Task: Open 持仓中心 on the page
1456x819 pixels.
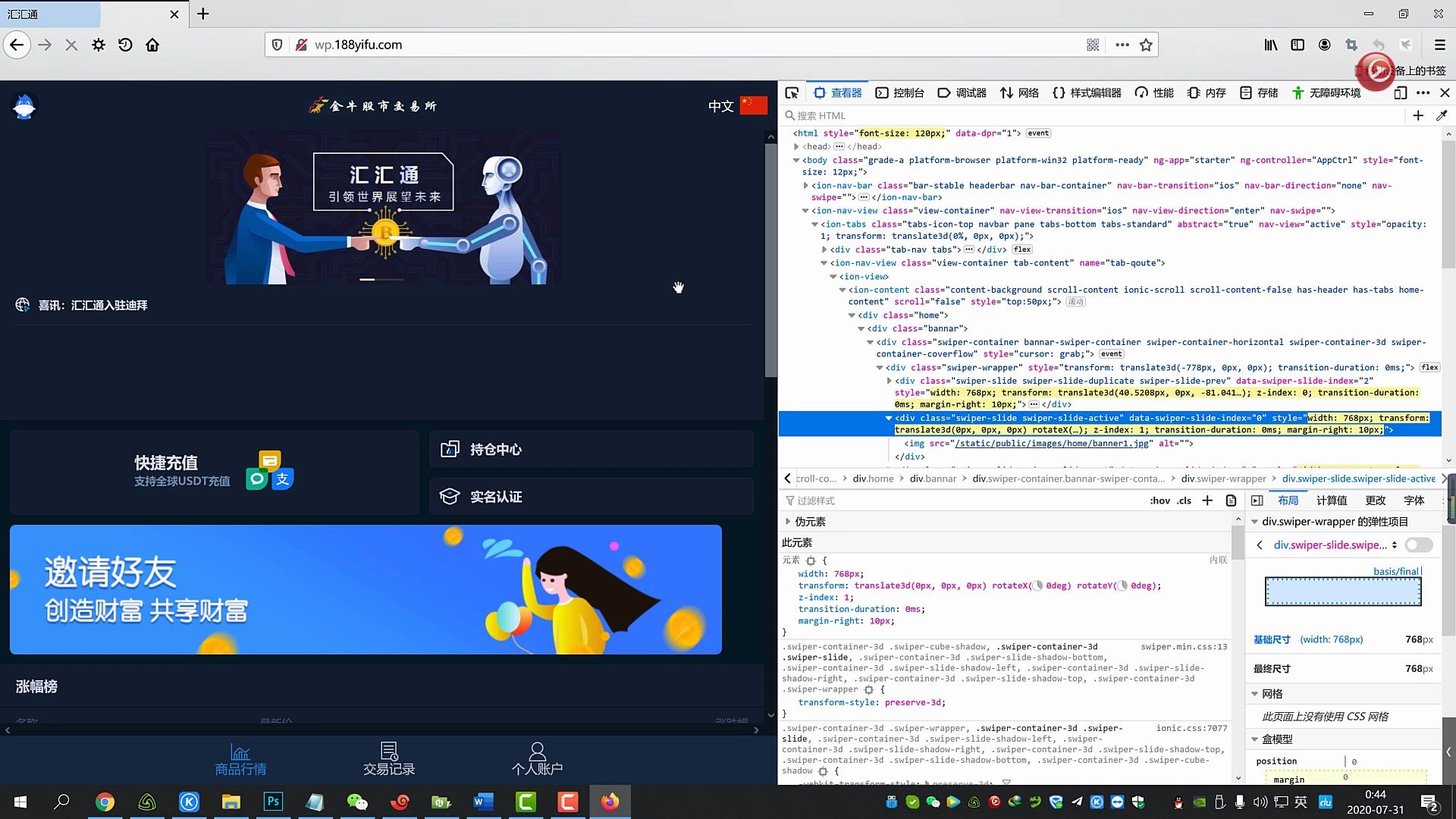Action: pyautogui.click(x=591, y=449)
